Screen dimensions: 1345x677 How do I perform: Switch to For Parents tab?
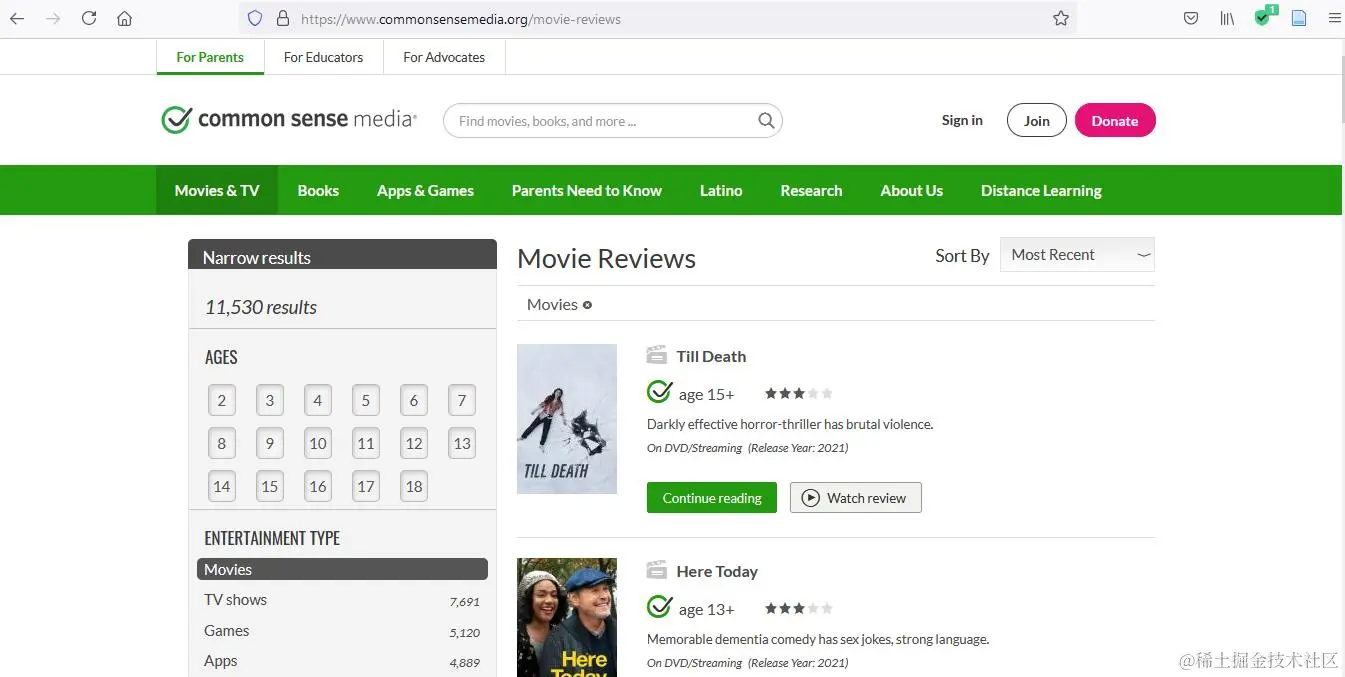point(210,57)
